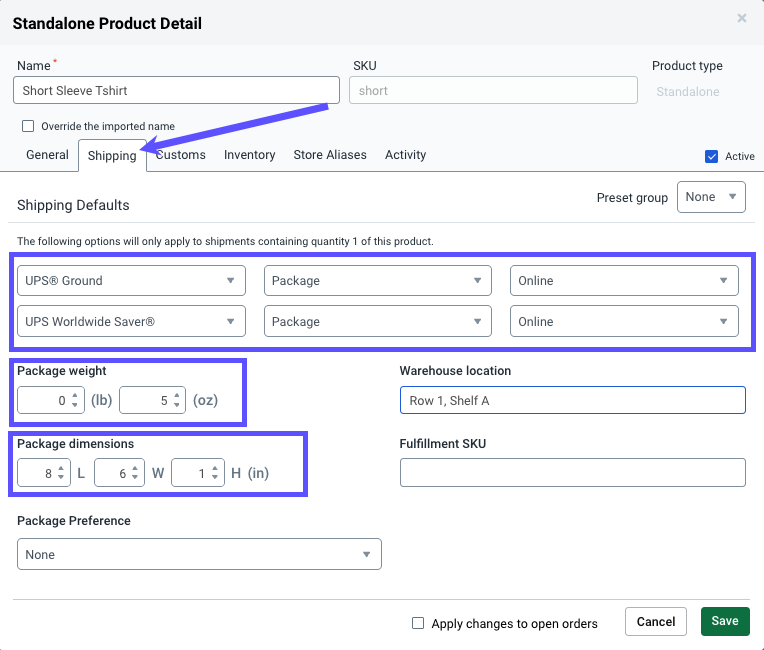Click the Cancel button

656,621
